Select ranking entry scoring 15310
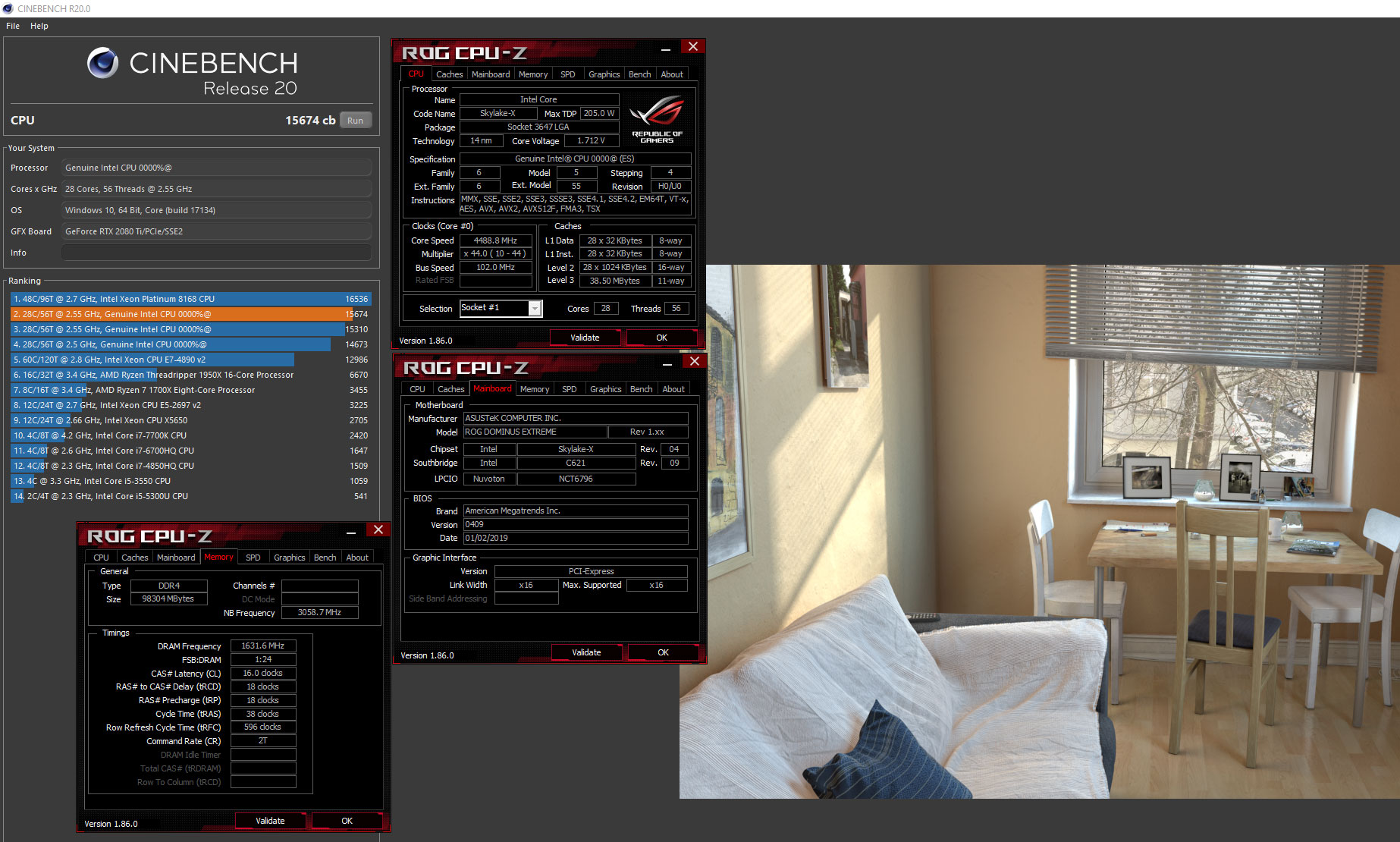 [190, 329]
